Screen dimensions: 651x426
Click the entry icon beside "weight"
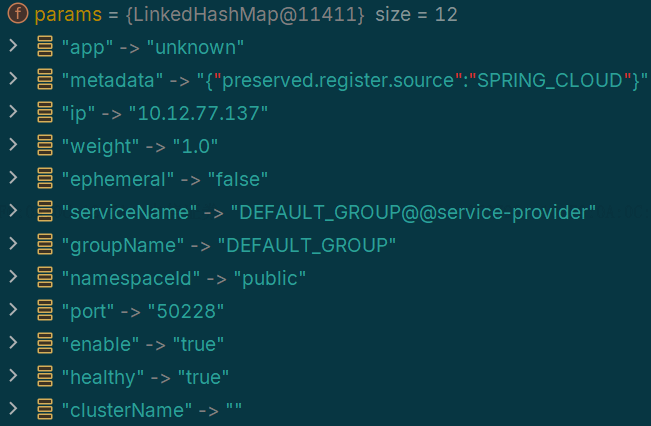pos(45,145)
